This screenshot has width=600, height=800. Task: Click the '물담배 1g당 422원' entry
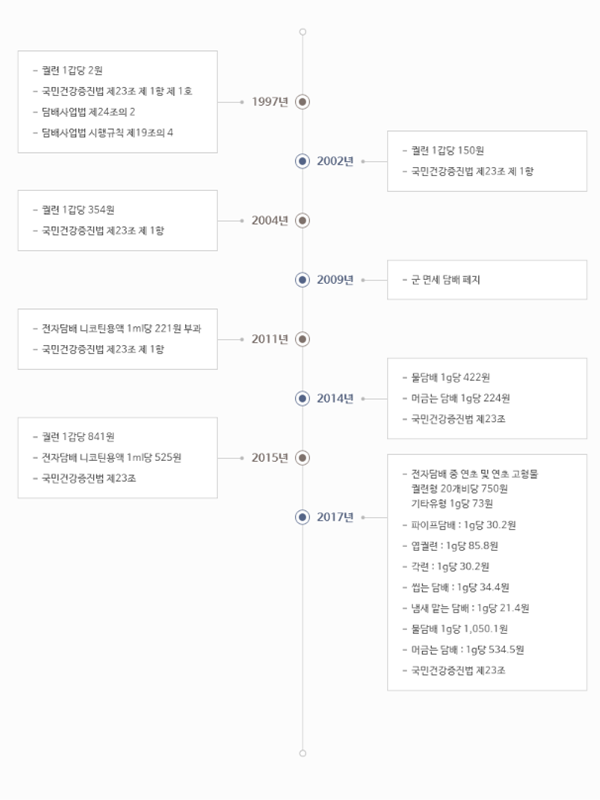[451, 378]
